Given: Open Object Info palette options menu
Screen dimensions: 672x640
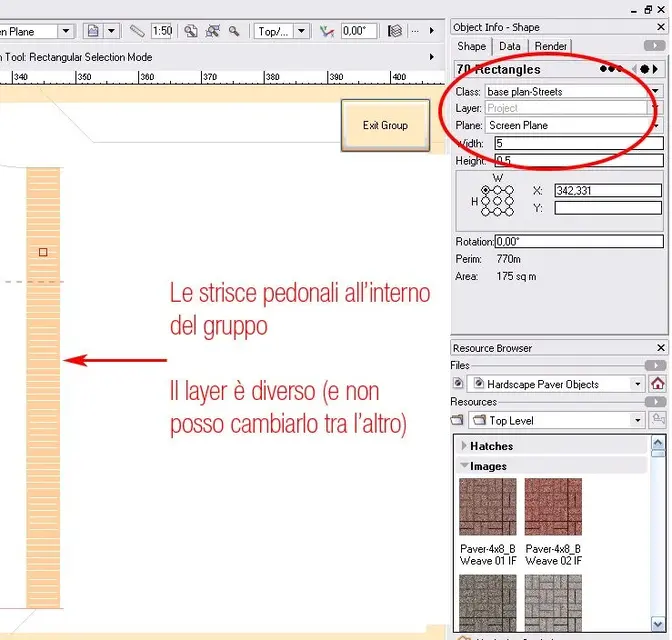Looking at the screenshot, I should point(654,45).
